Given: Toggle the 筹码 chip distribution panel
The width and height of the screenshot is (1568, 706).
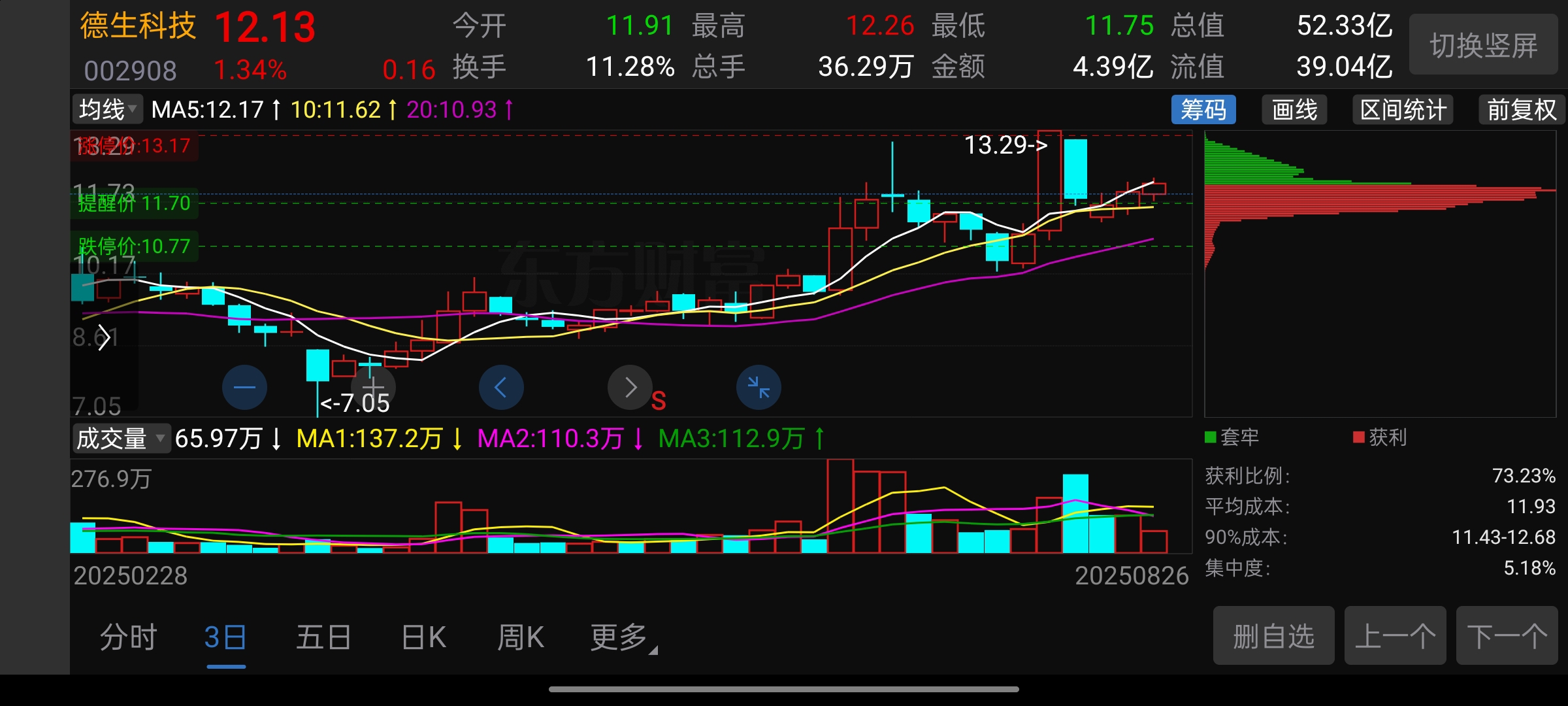Looking at the screenshot, I should tap(1203, 110).
